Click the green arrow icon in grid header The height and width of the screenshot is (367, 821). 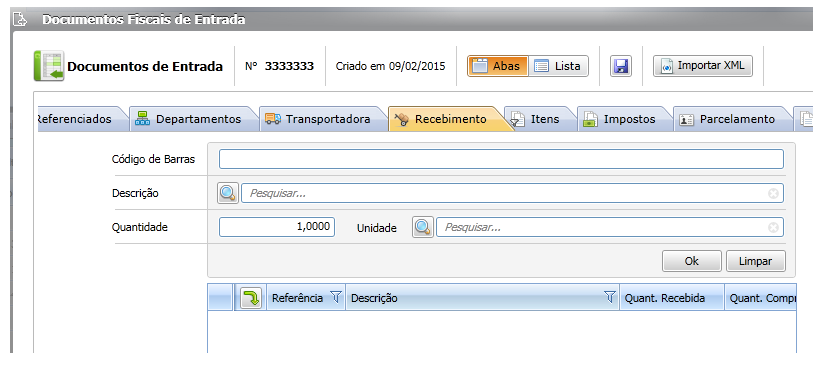[251, 298]
